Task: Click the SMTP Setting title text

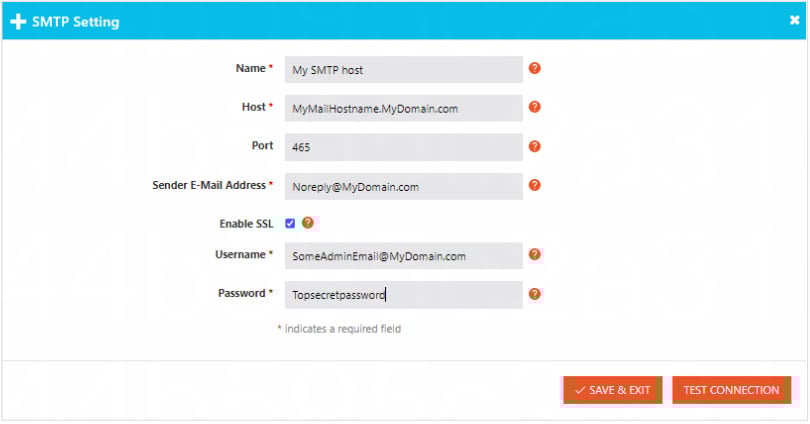Action: click(x=76, y=22)
